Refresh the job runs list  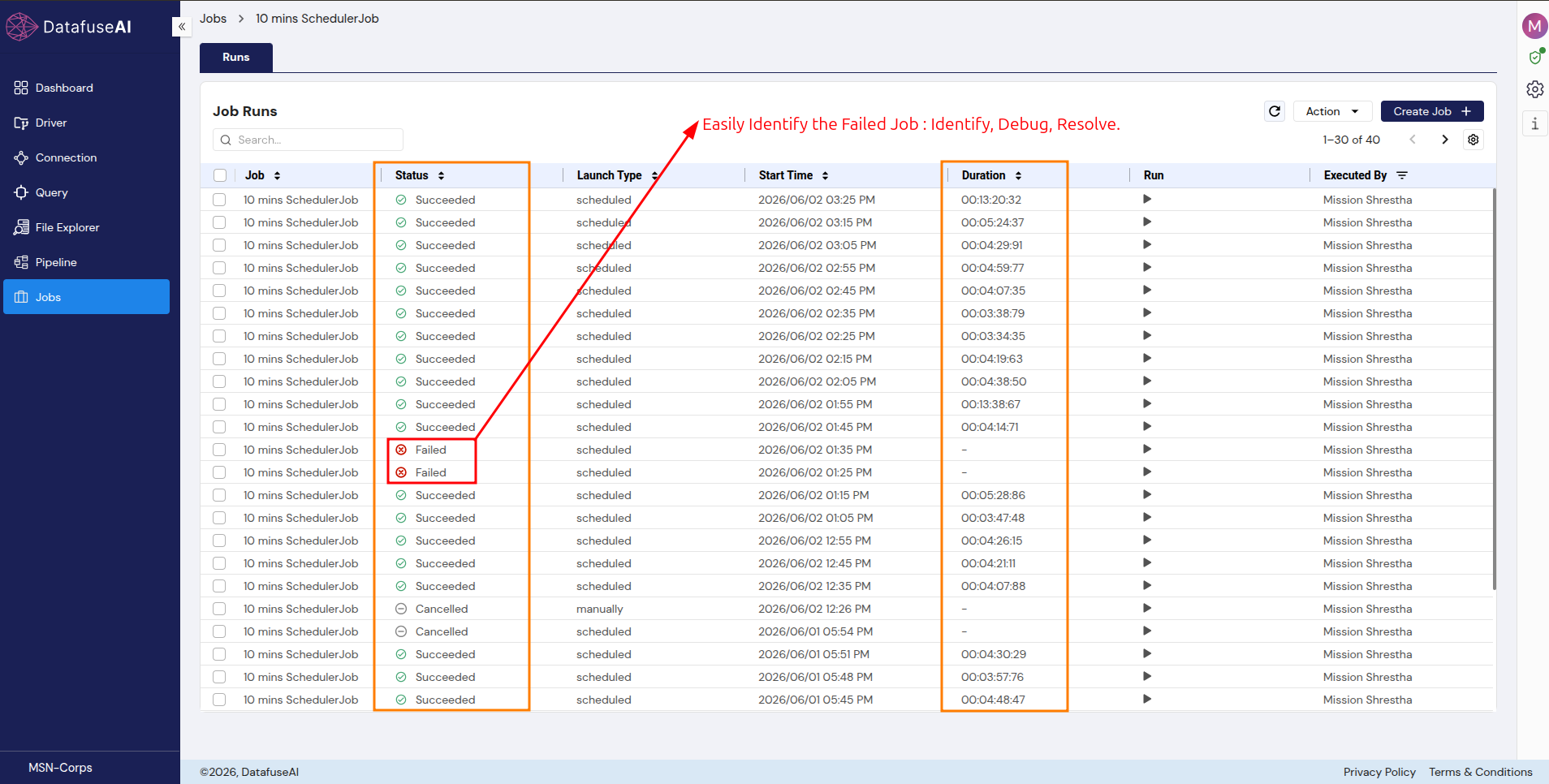[1275, 111]
